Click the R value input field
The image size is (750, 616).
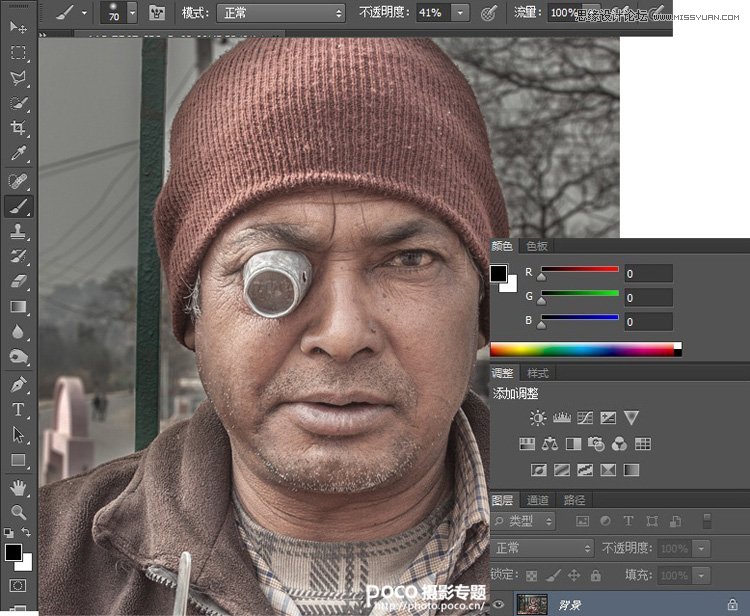pos(648,273)
